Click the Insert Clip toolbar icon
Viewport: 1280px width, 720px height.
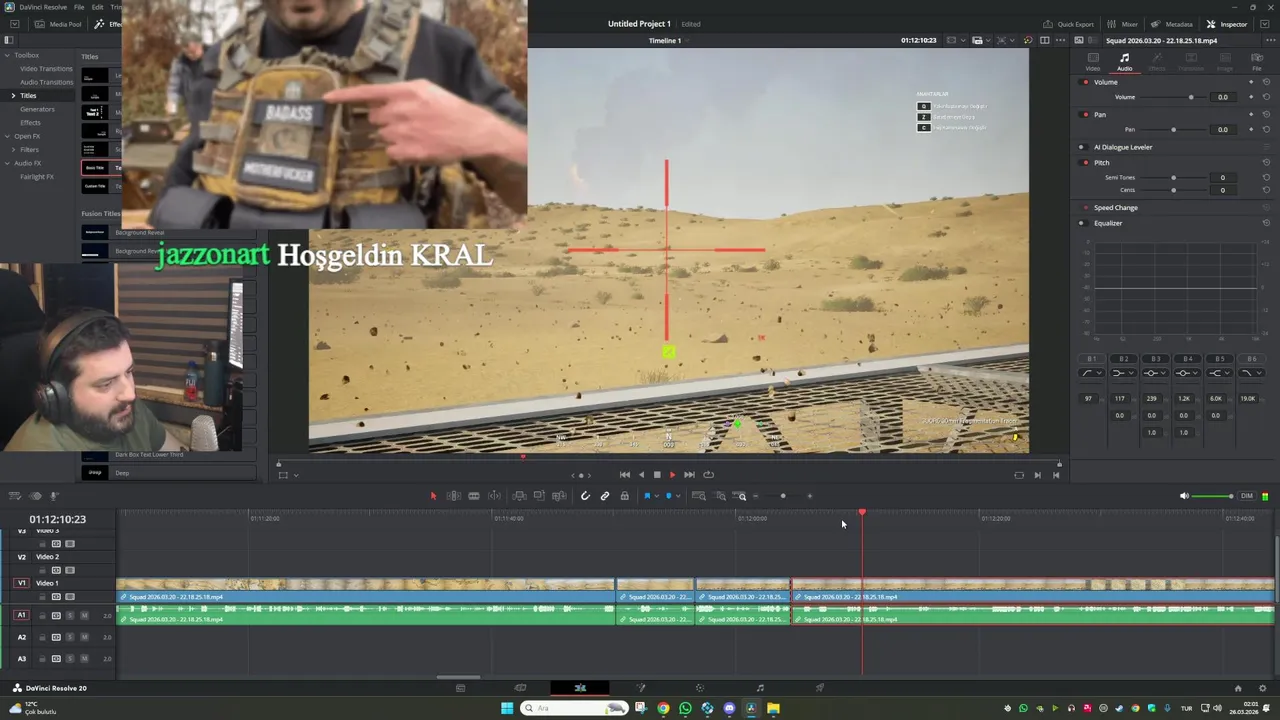519,496
